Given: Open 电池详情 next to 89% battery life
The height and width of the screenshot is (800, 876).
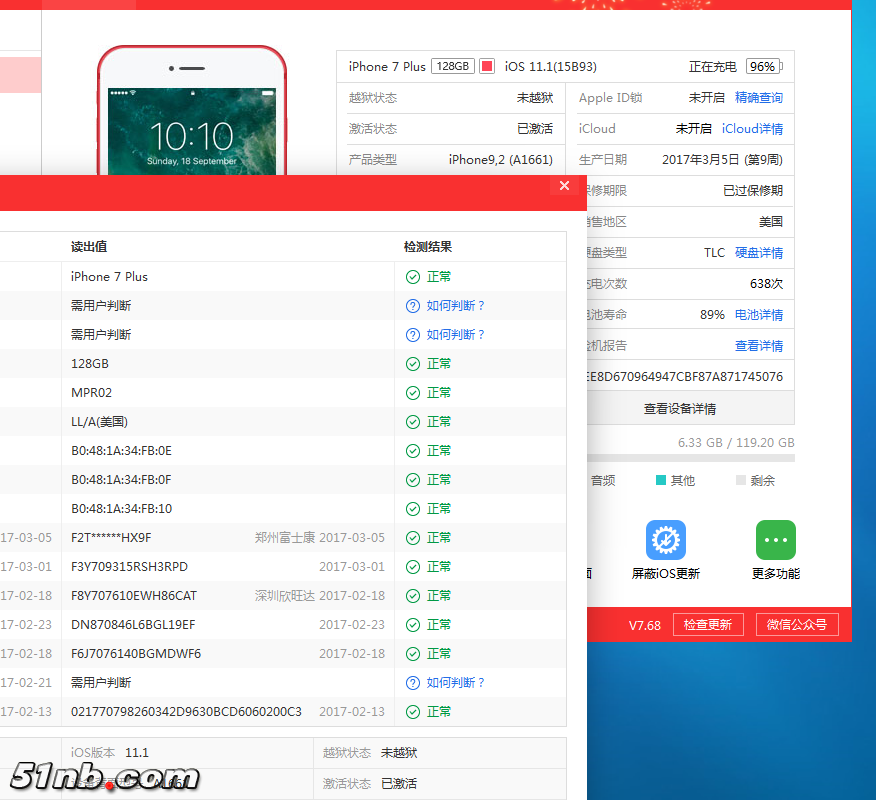Looking at the screenshot, I should pos(758,315).
